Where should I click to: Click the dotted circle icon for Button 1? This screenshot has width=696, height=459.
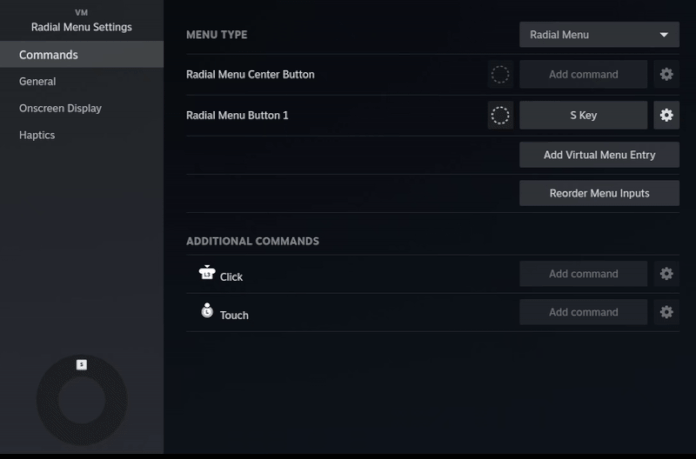click(x=500, y=115)
